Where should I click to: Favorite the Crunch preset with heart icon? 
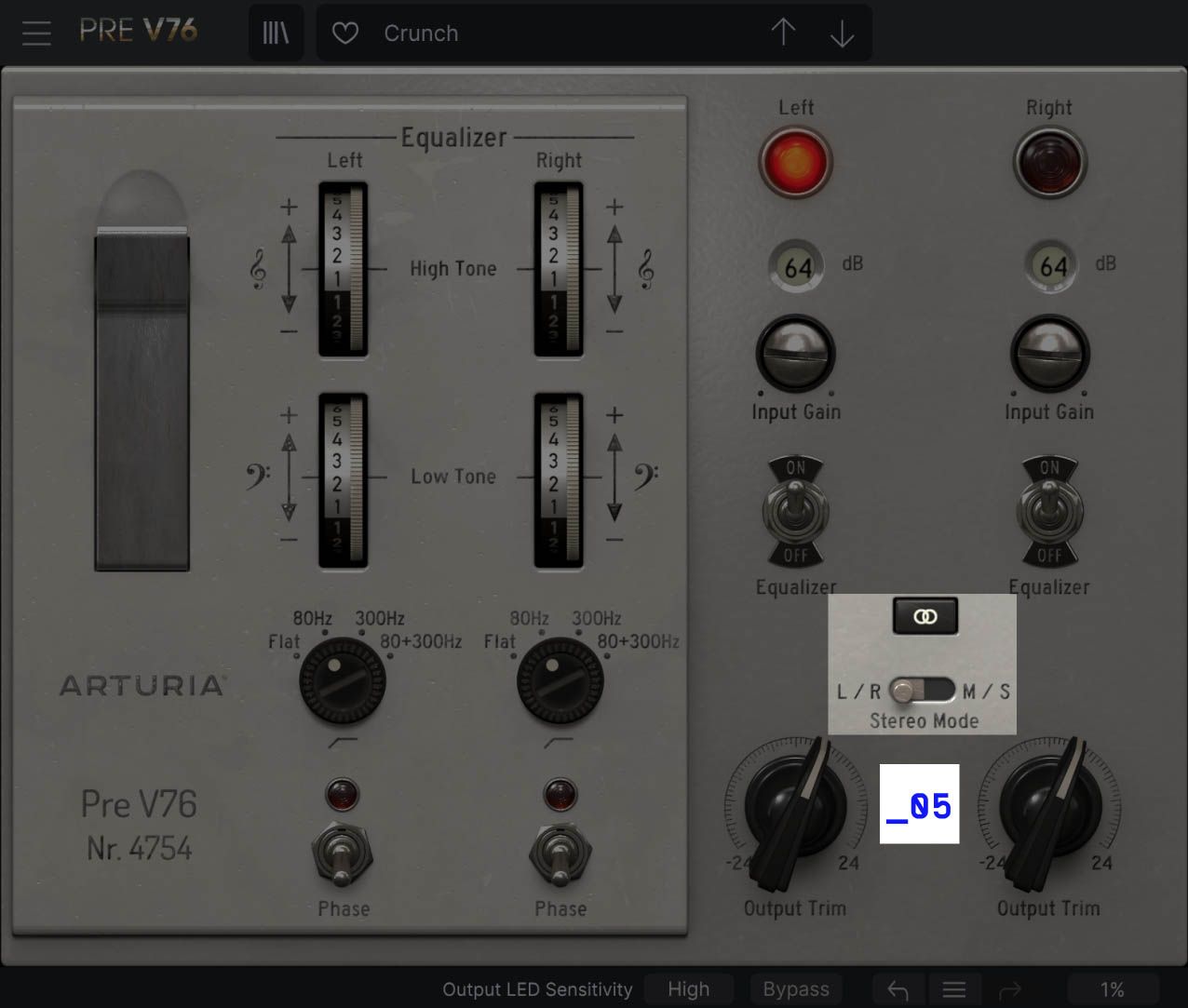click(x=345, y=34)
